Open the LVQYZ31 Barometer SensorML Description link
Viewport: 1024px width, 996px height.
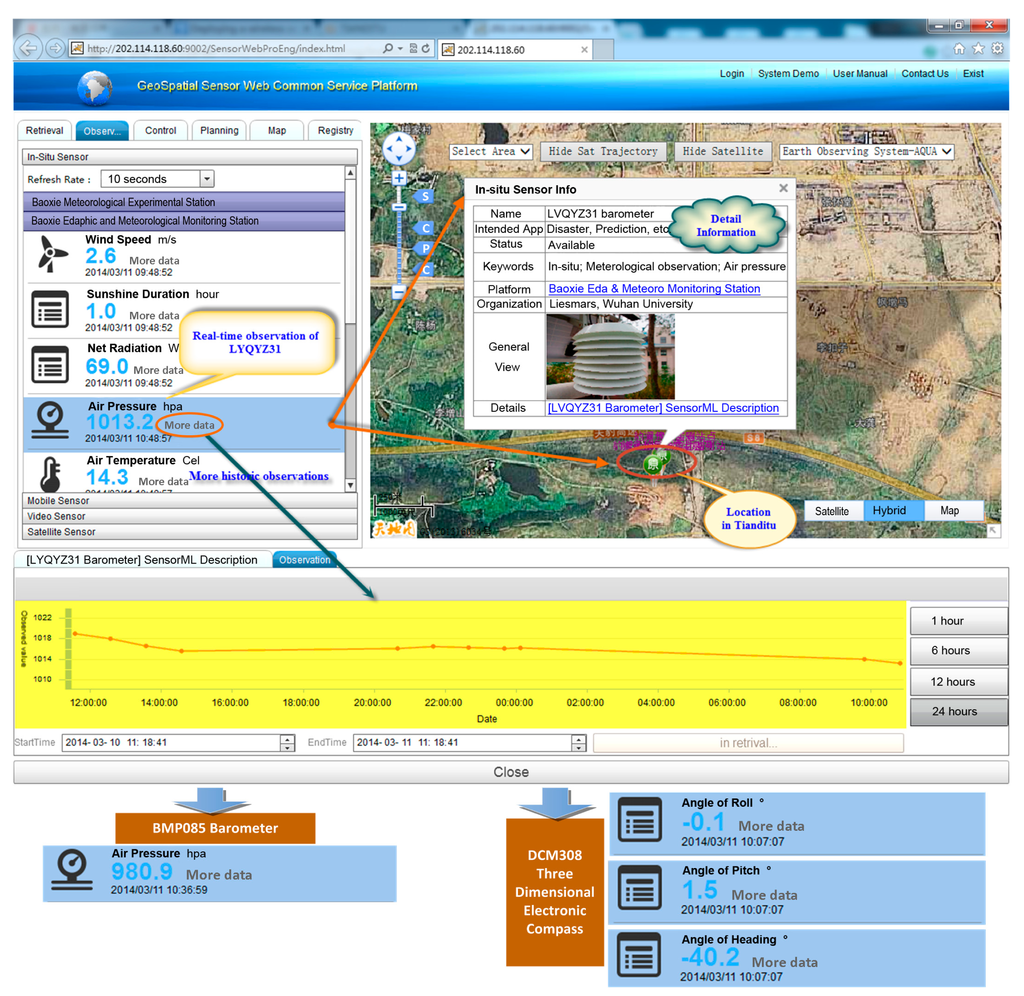click(664, 408)
